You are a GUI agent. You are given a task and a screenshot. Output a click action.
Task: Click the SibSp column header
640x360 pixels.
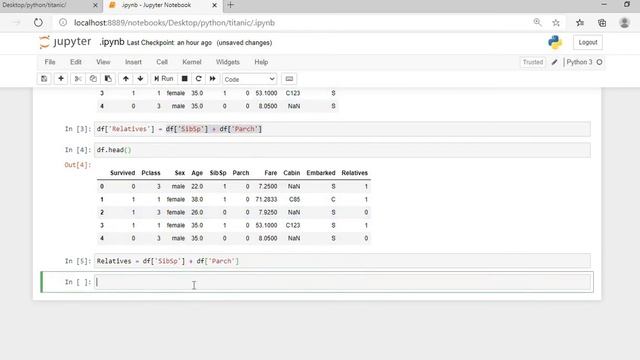(218, 173)
